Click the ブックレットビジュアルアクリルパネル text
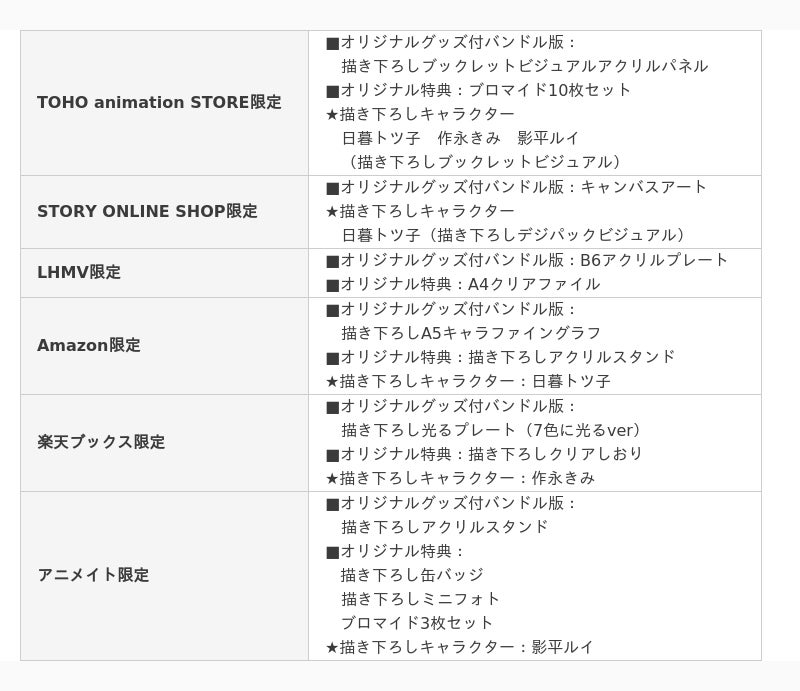The width and height of the screenshot is (800, 691). point(565,66)
